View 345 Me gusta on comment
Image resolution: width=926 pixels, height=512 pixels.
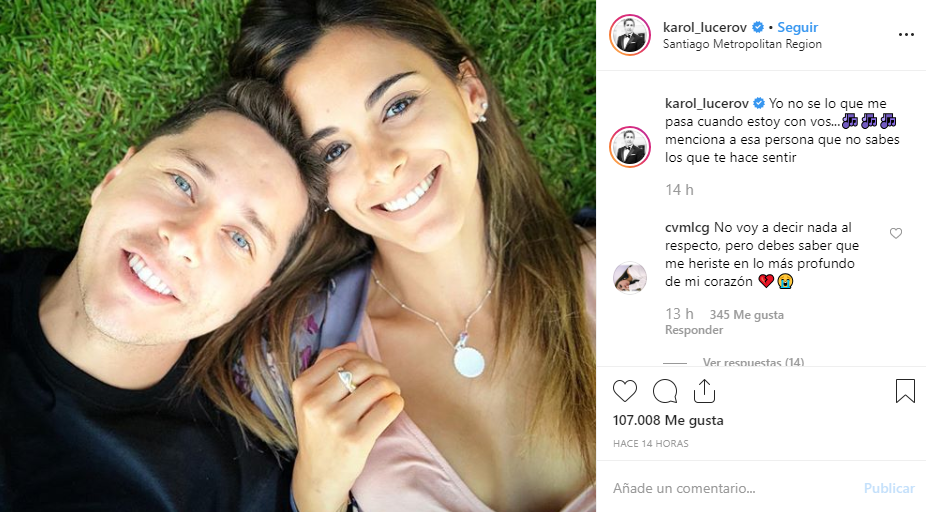[746, 315]
